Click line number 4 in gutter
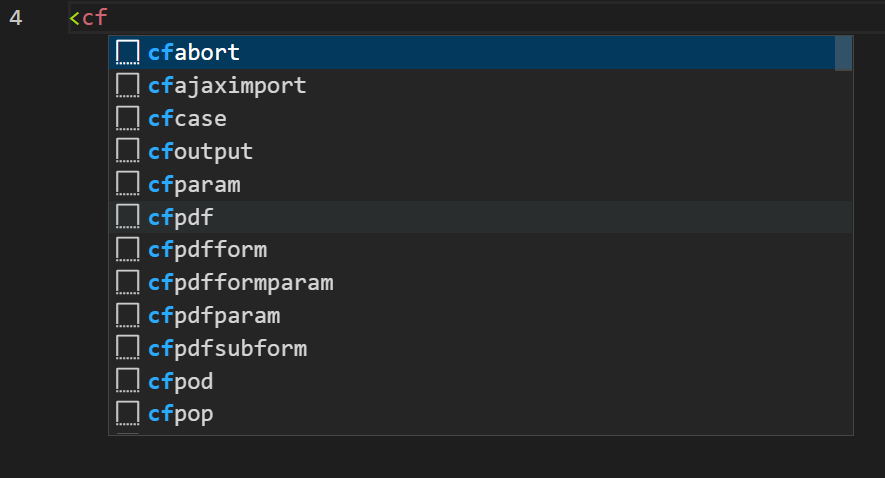Screen dimensions: 885x478 15,18
